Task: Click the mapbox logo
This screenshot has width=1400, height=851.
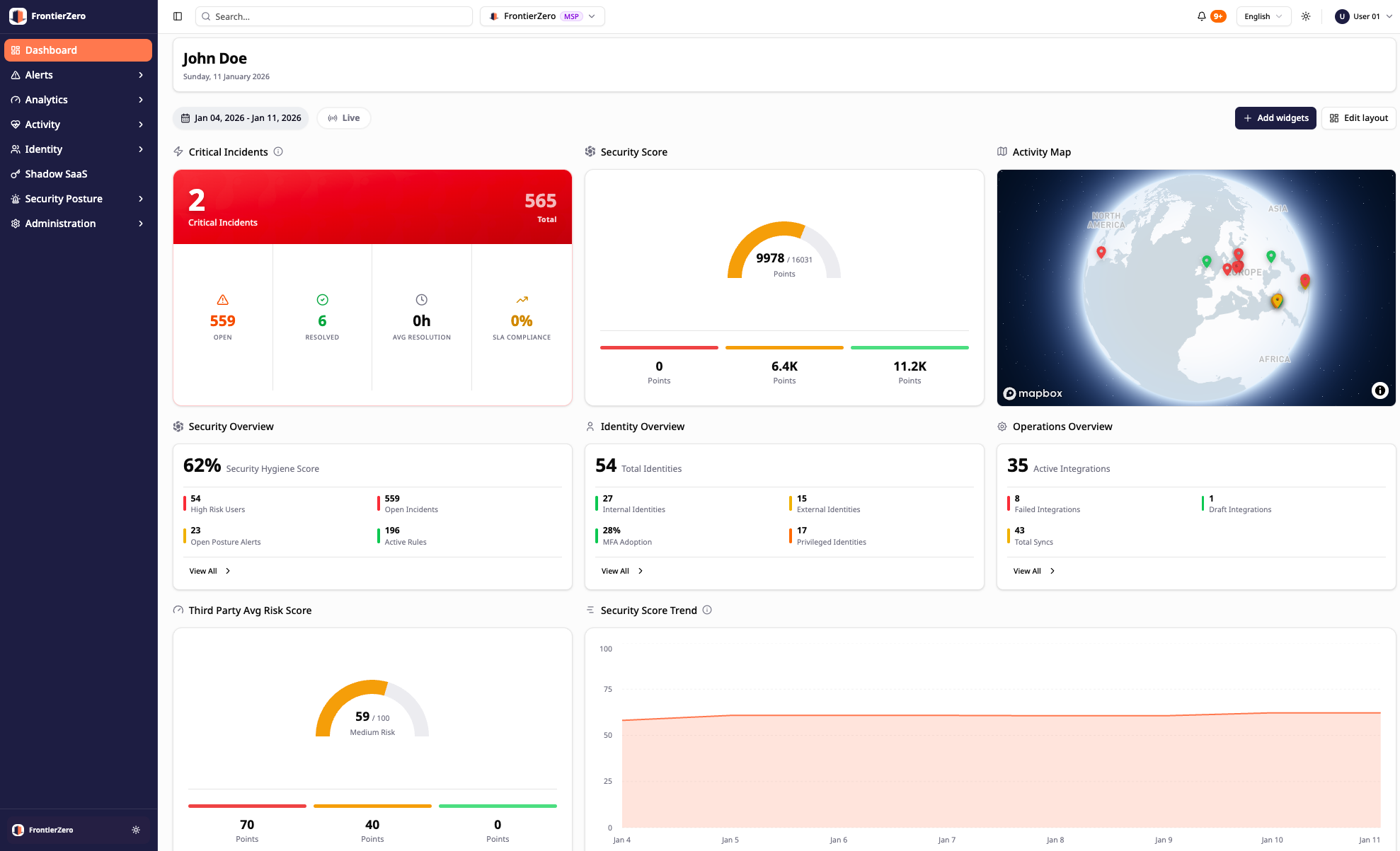Action: tap(1033, 393)
